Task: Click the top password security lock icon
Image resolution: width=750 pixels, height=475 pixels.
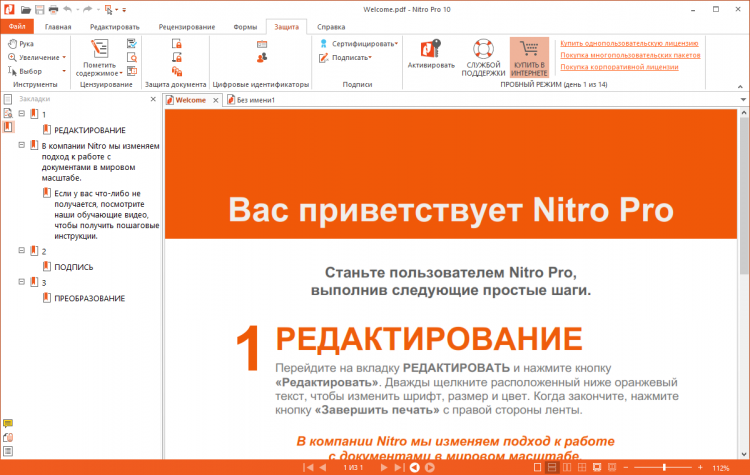Action: (176, 44)
